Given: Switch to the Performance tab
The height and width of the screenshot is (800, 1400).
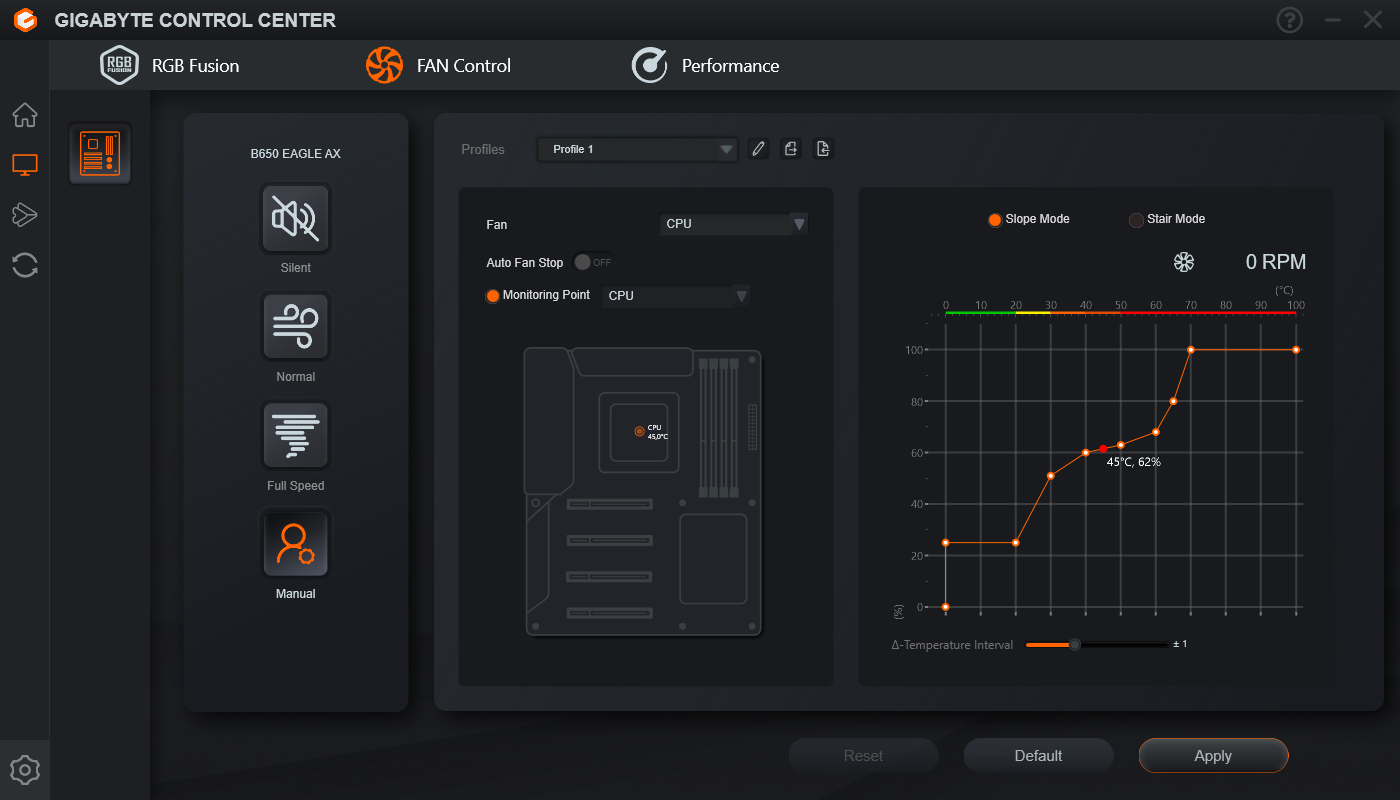Looking at the screenshot, I should [705, 66].
